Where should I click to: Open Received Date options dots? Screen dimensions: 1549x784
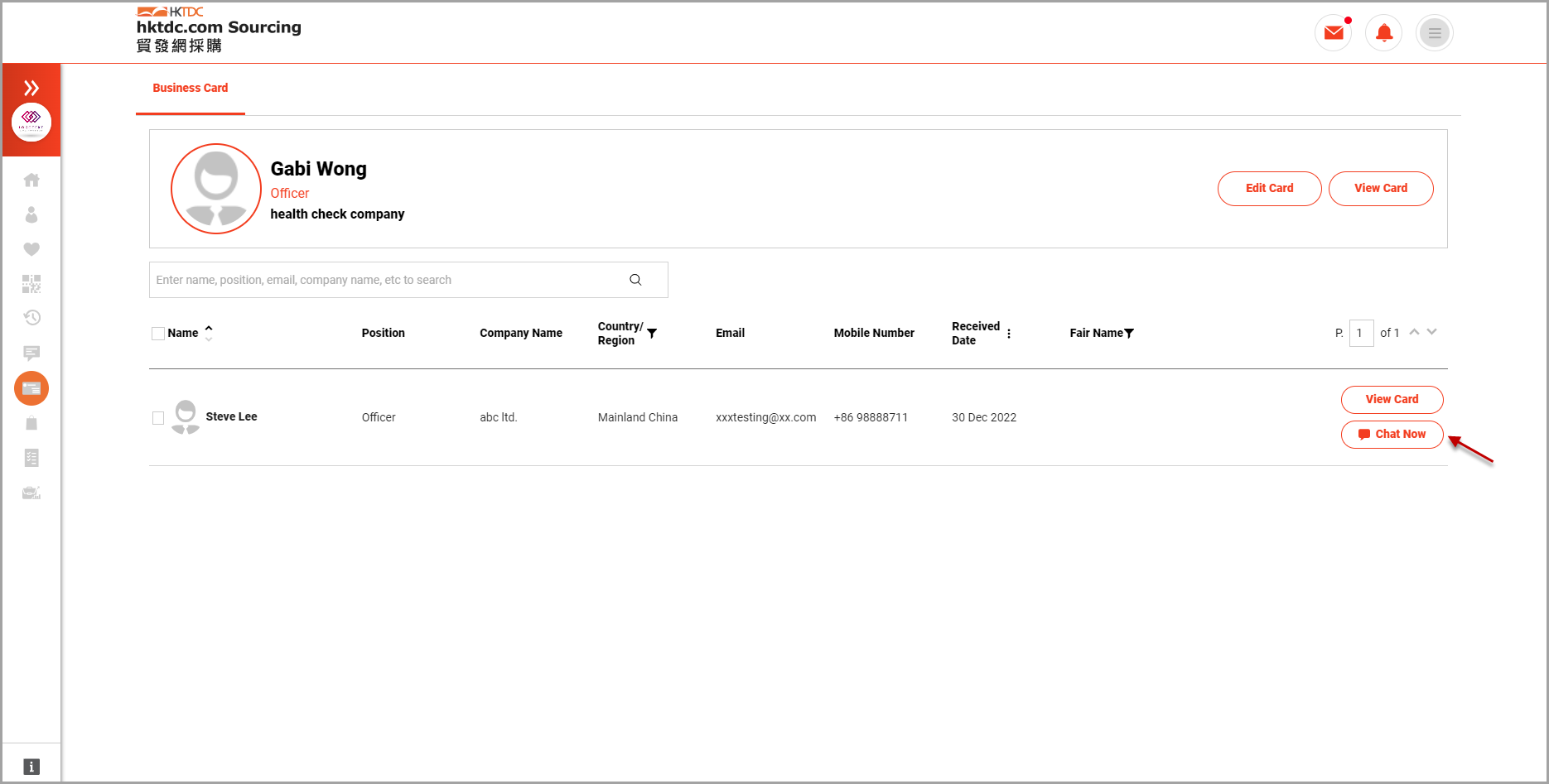click(1009, 334)
